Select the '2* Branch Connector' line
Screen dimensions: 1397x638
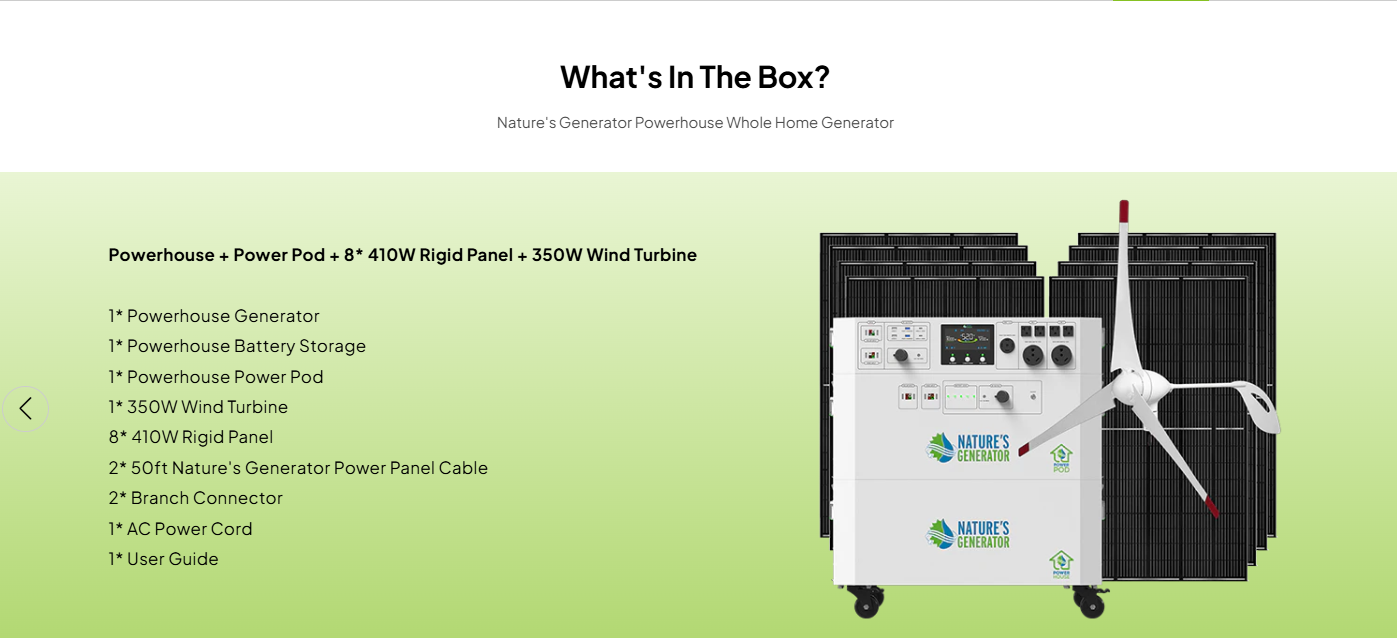pyautogui.click(x=196, y=498)
